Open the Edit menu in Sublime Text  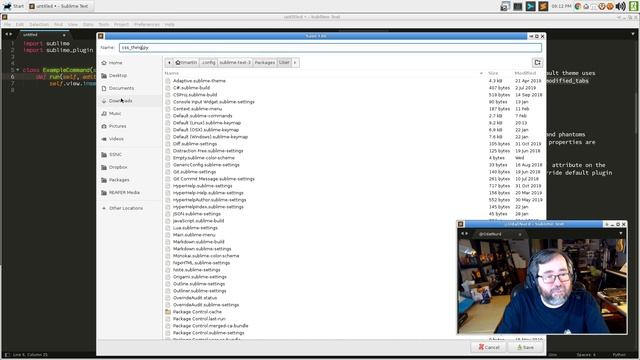click(x=20, y=24)
